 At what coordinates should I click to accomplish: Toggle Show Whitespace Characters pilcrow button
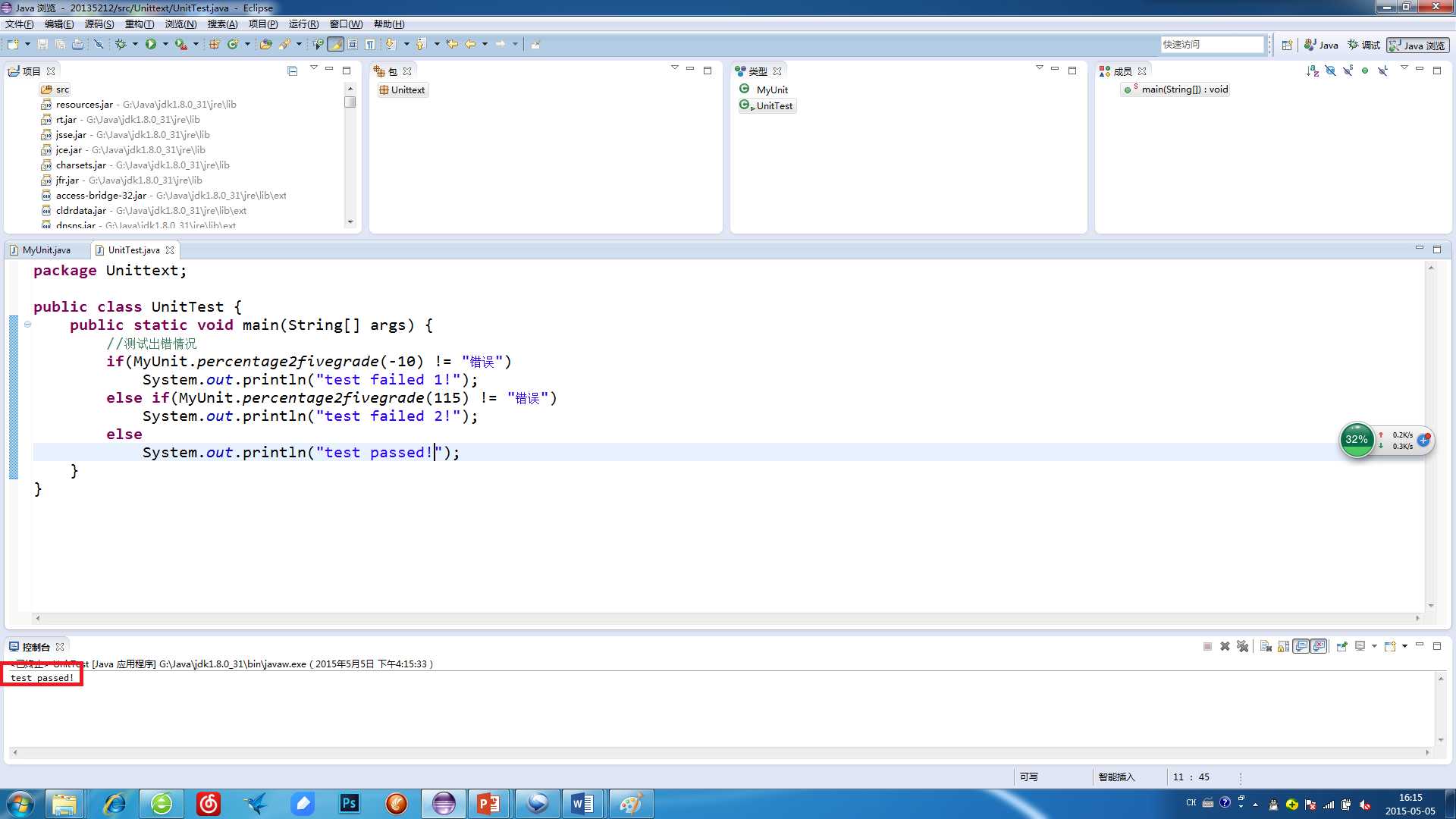(x=370, y=44)
